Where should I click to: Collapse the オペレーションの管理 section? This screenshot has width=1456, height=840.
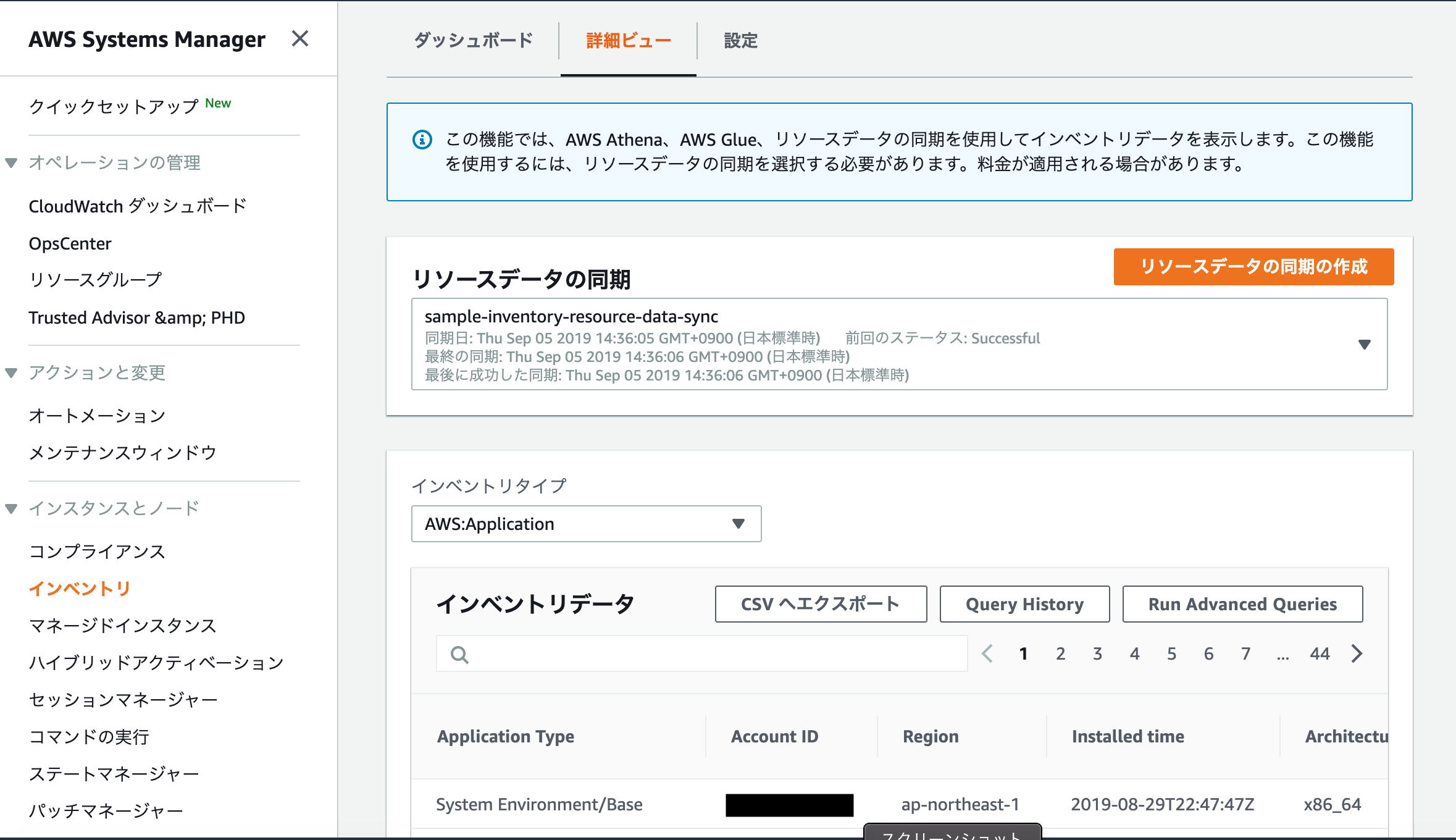tap(11, 163)
